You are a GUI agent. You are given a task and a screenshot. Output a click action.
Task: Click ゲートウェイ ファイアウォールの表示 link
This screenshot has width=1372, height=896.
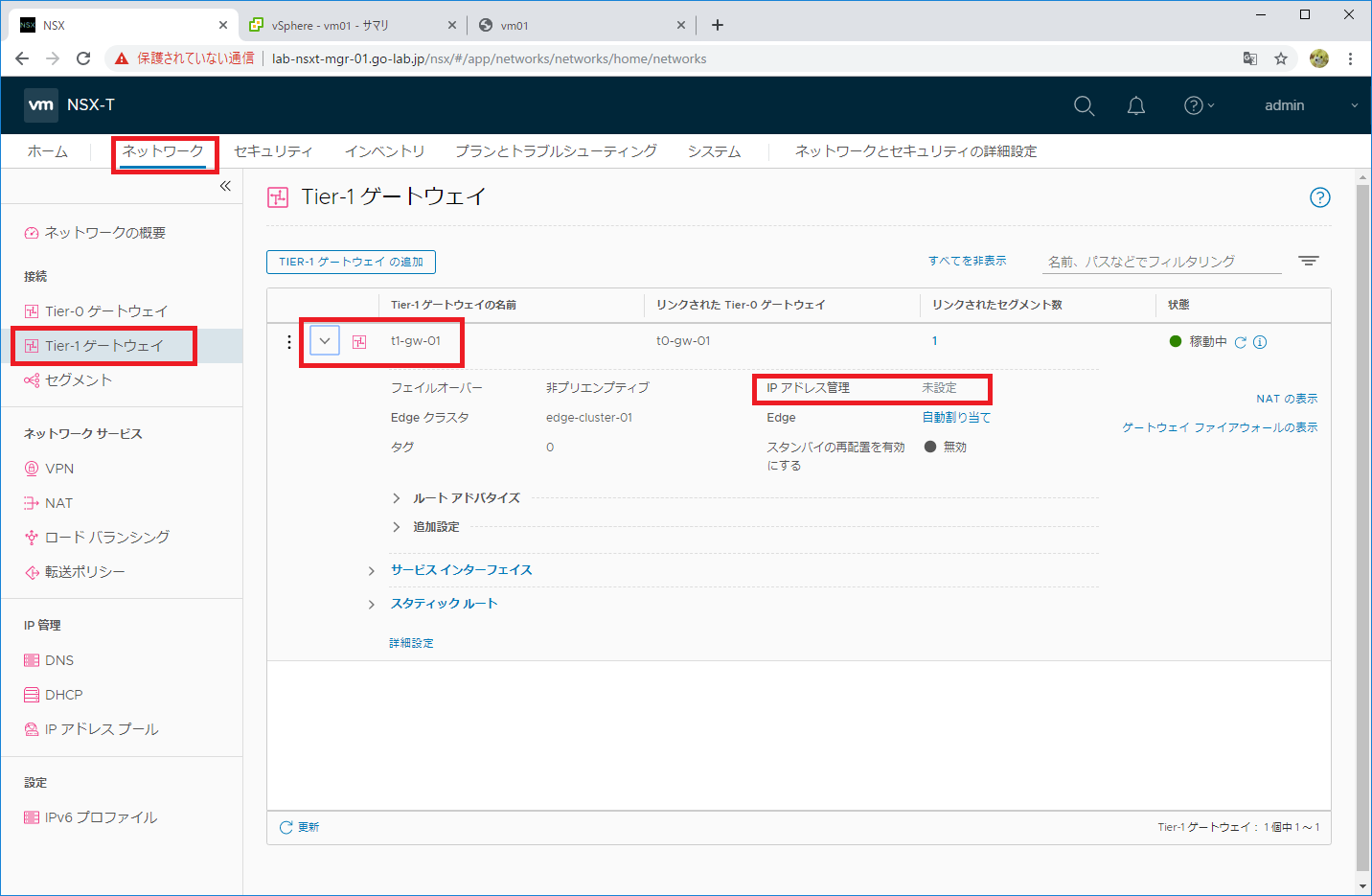[1220, 427]
